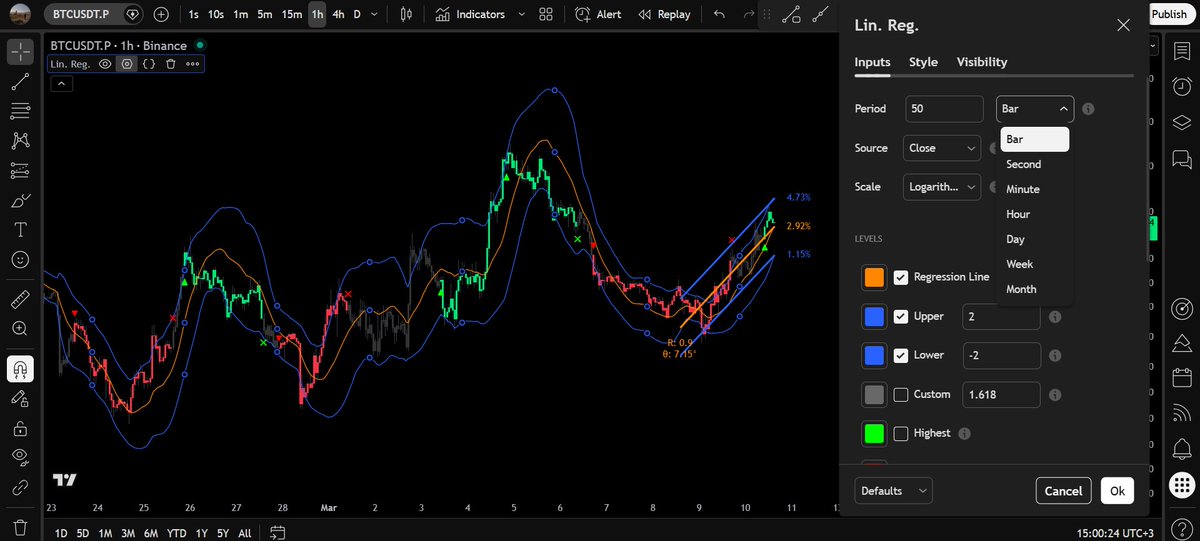Choose Hour from the period unit list
The height and width of the screenshot is (541, 1200).
pyautogui.click(x=1035, y=214)
